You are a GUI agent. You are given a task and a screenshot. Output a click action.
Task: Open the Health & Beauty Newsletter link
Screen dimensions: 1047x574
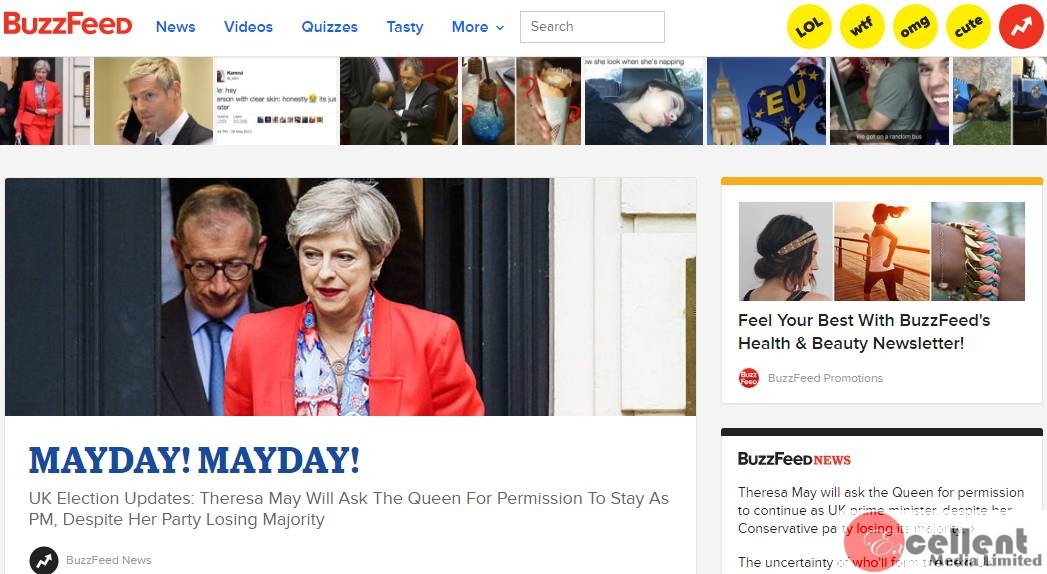coord(864,332)
